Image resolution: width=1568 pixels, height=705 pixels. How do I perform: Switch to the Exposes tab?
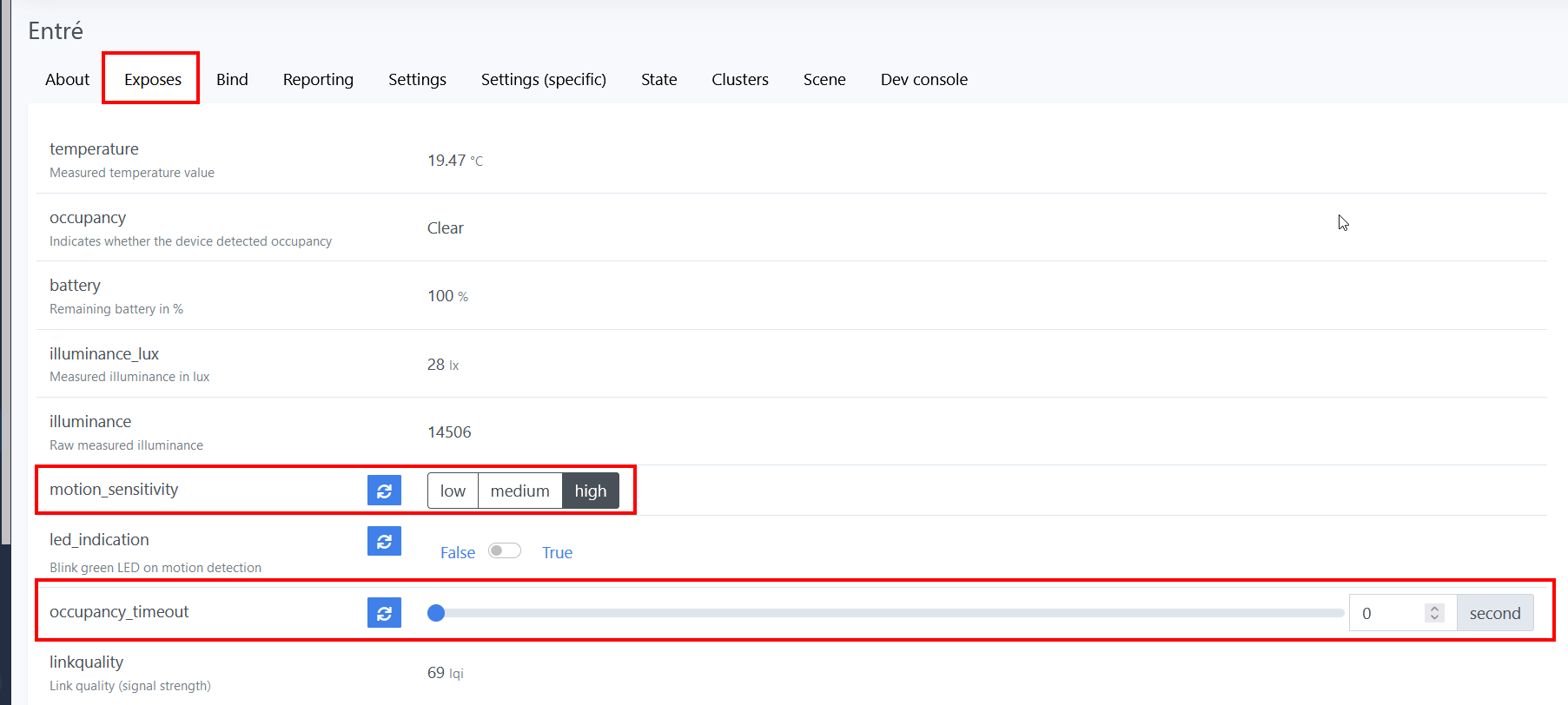[153, 79]
